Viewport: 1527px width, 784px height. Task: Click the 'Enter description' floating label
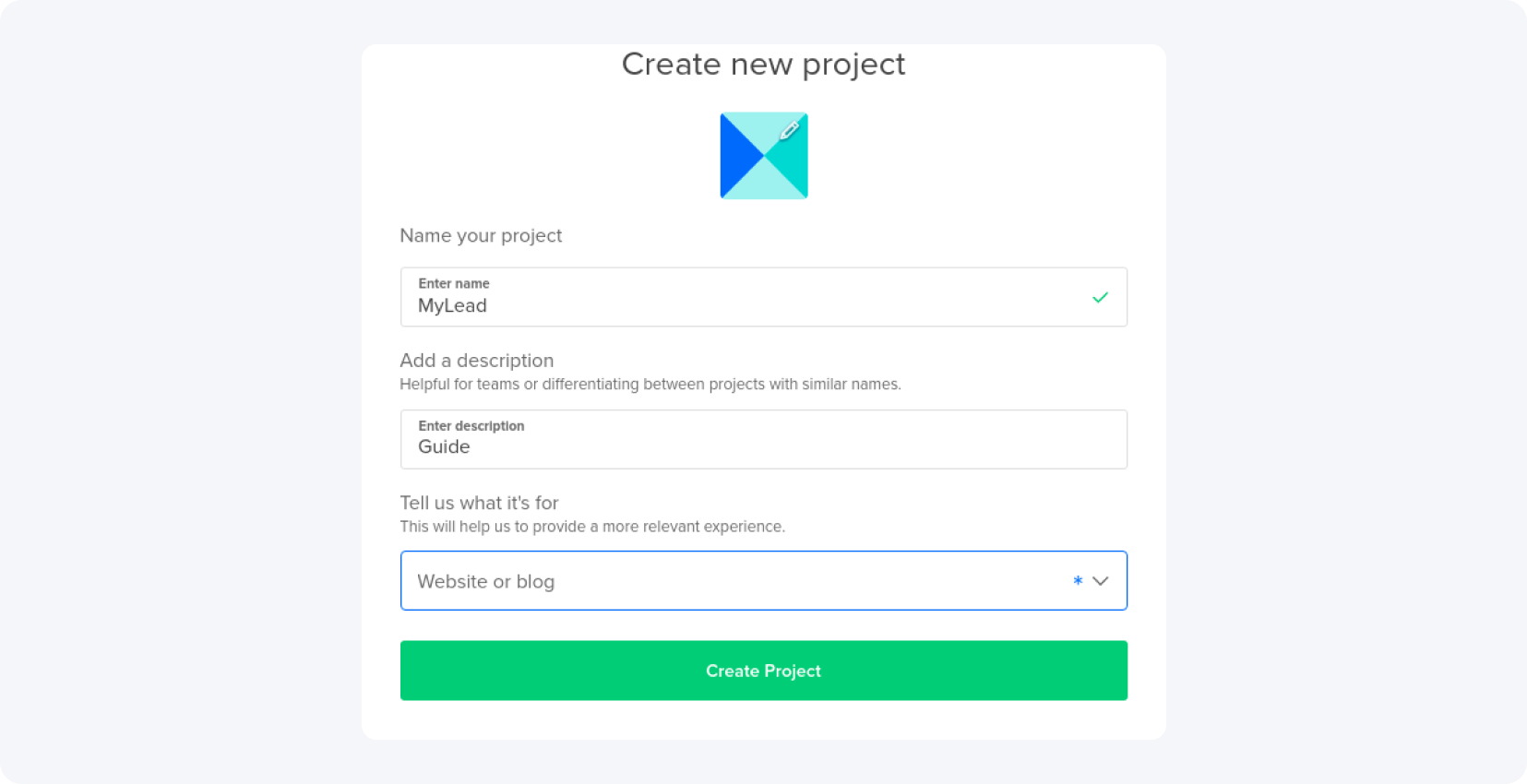pyautogui.click(x=471, y=425)
